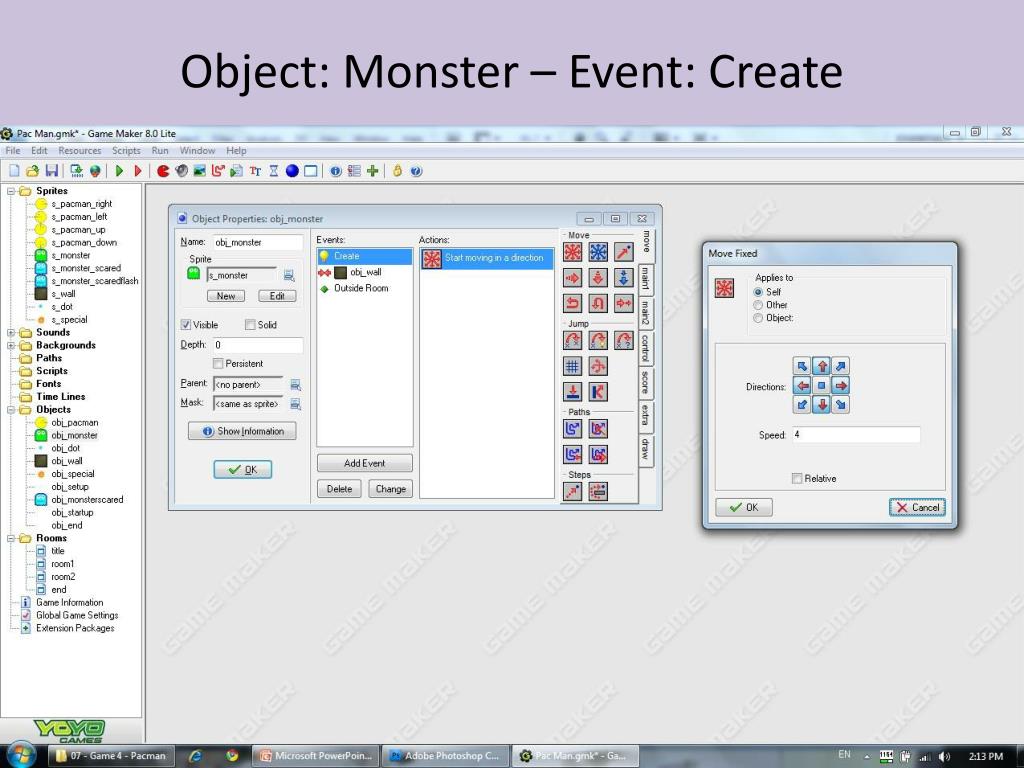The width and height of the screenshot is (1024, 768).
Task: Click the Create object blue ball toolbar icon
Action: click(x=292, y=171)
